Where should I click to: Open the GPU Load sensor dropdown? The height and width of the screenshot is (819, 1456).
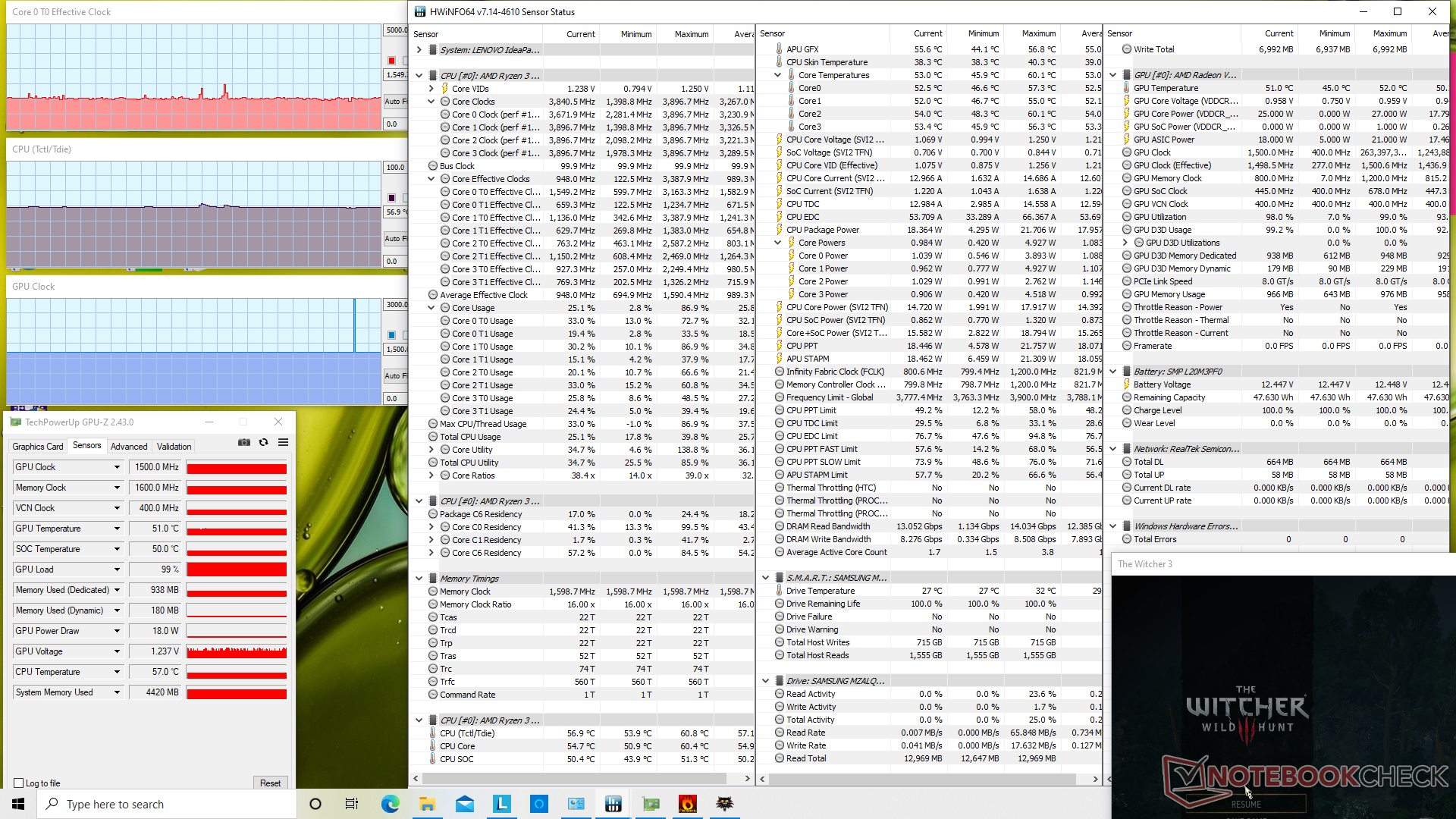pos(117,570)
